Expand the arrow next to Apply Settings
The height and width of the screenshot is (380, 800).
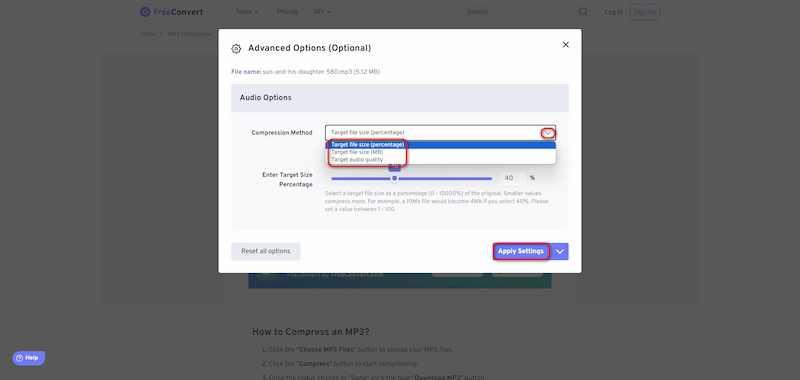pos(560,251)
